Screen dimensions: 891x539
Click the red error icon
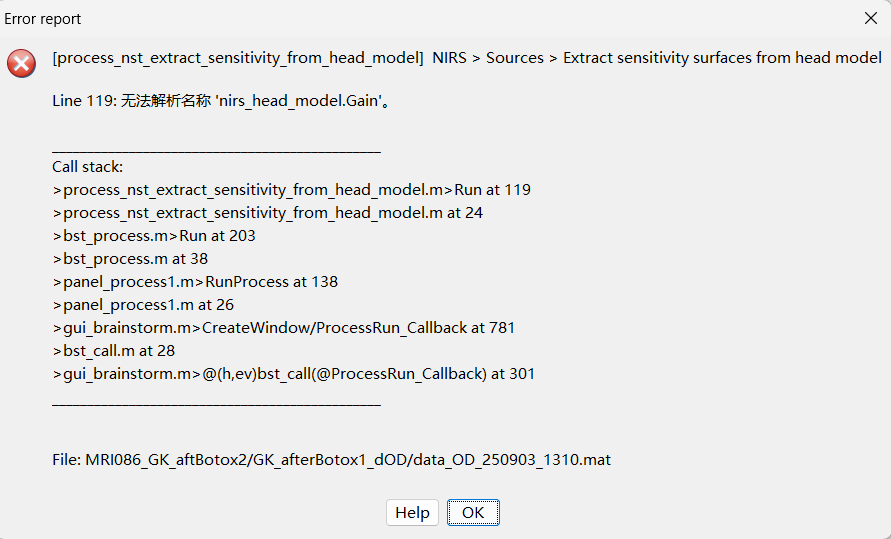21,63
